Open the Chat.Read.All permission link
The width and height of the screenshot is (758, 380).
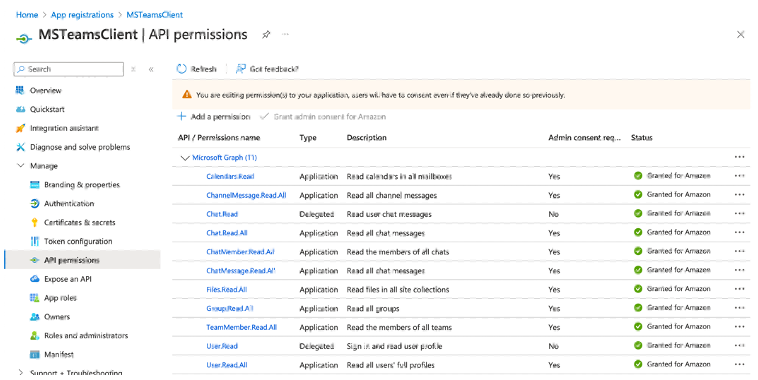(227, 233)
